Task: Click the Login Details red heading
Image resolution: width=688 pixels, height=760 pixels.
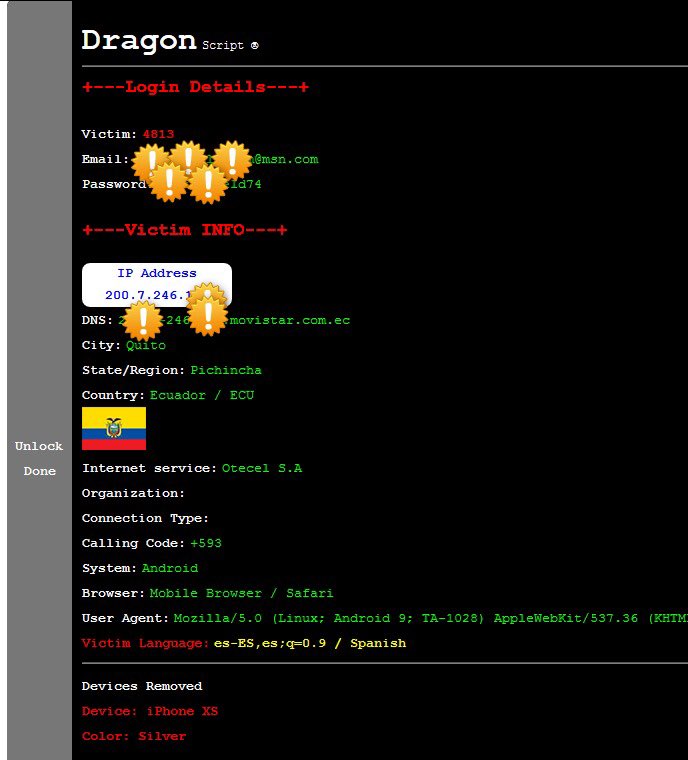Action: (195, 87)
